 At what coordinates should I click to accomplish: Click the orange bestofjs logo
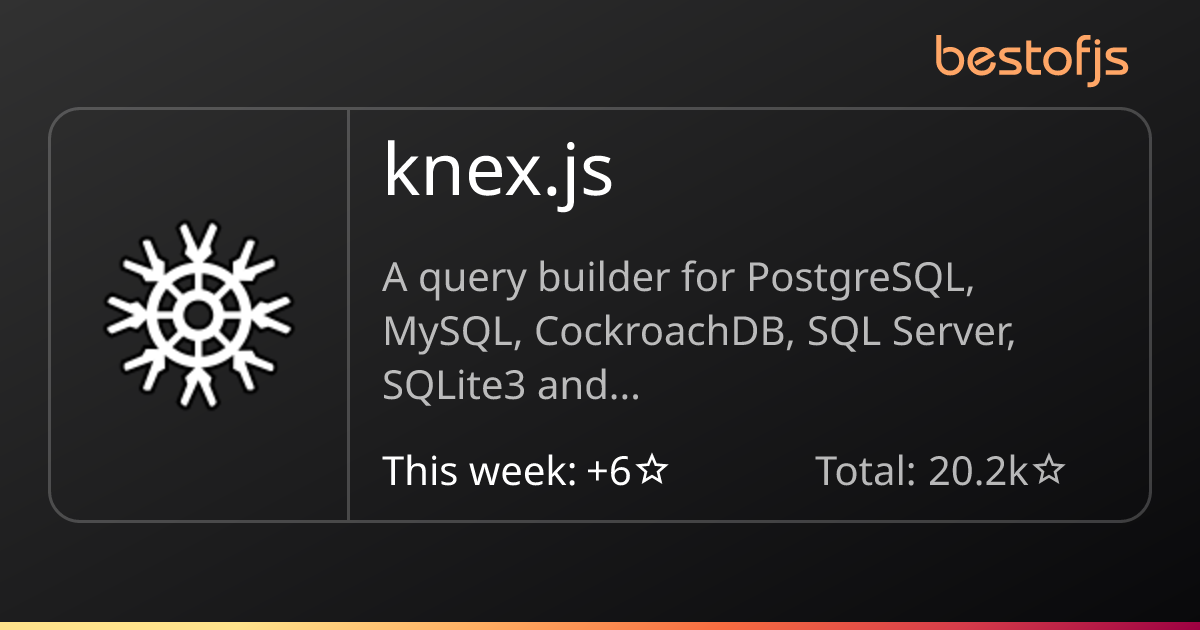(x=1032, y=59)
